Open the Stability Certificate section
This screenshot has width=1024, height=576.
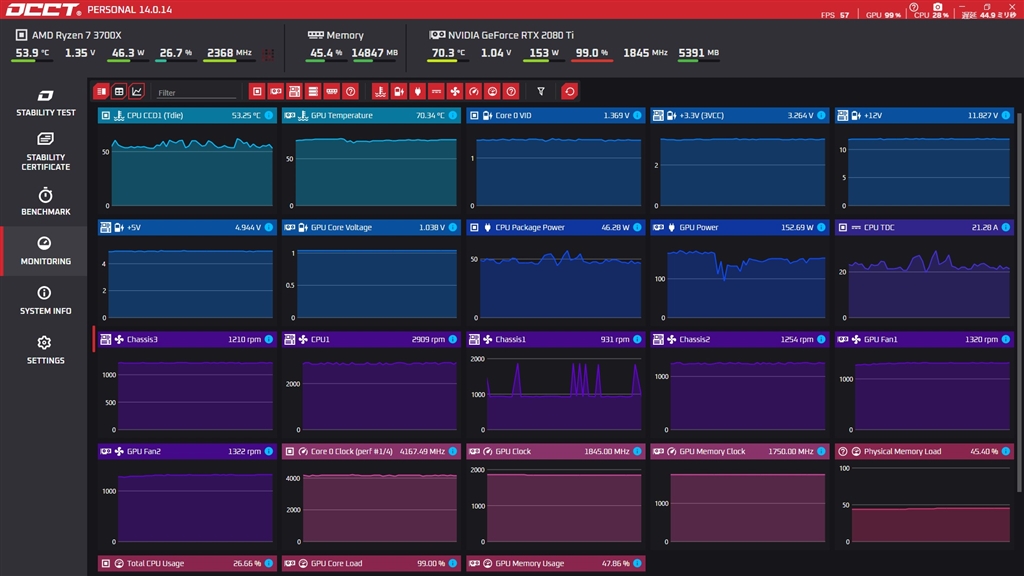coord(45,151)
